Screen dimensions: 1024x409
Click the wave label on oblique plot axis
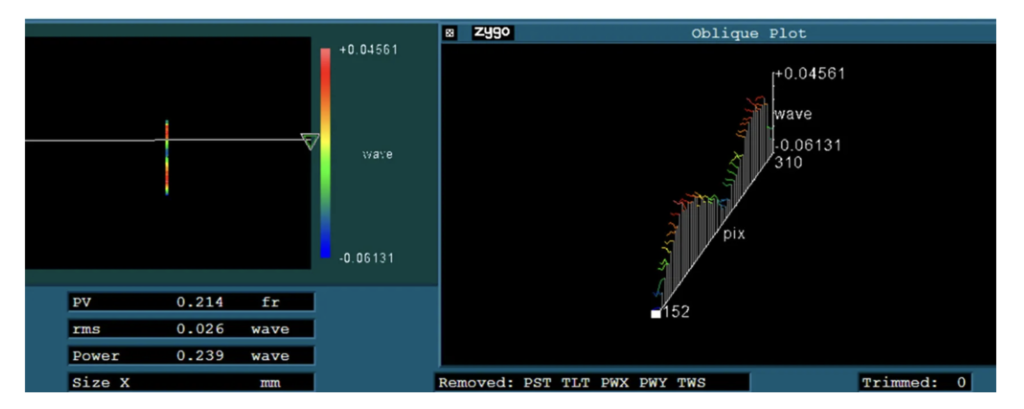(793, 114)
